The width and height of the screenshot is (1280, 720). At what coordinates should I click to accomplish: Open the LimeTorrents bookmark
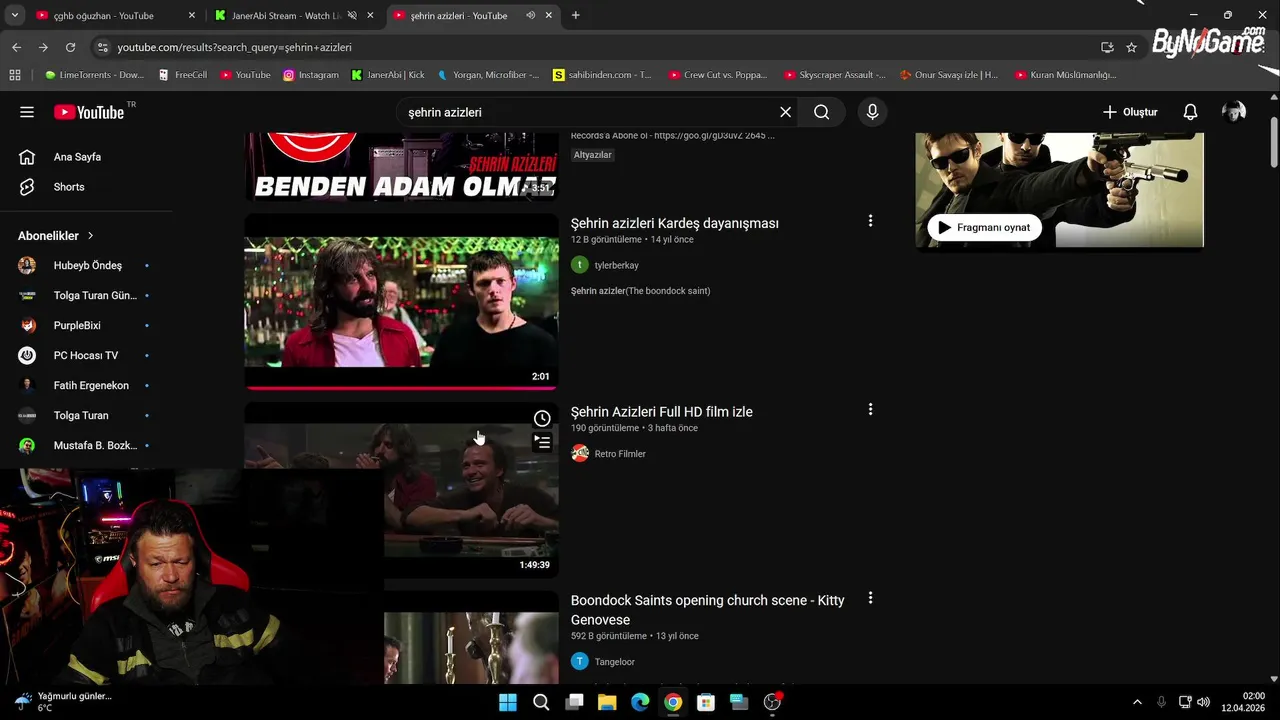(x=94, y=75)
